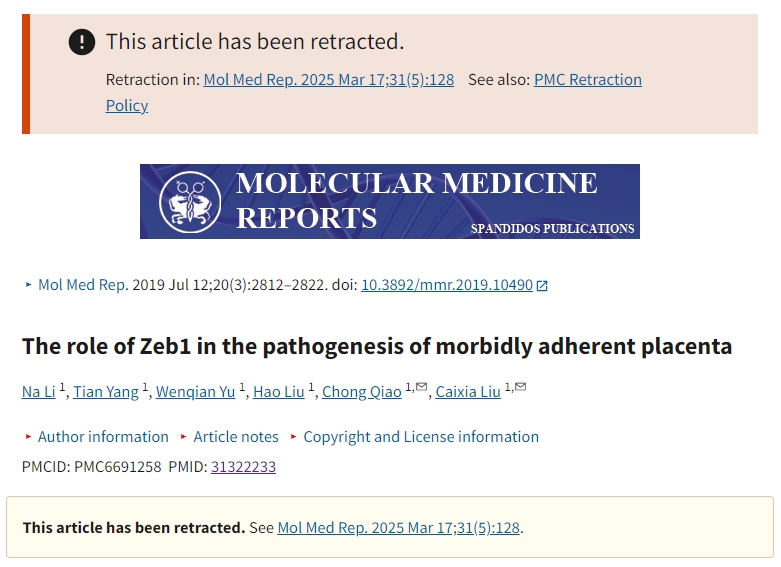This screenshot has width=781, height=567.
Task: Expand the Author information section
Action: click(97, 437)
